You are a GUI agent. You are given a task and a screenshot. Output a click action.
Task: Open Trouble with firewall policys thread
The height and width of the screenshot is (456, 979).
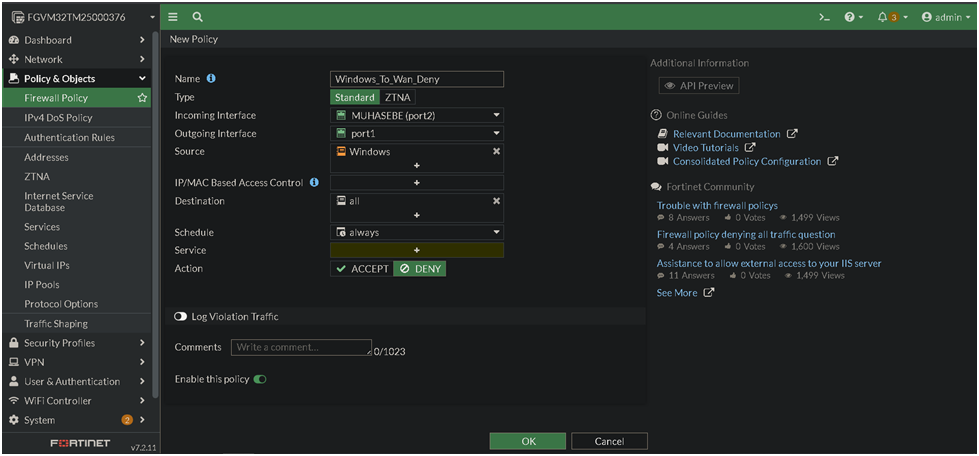[717, 206]
